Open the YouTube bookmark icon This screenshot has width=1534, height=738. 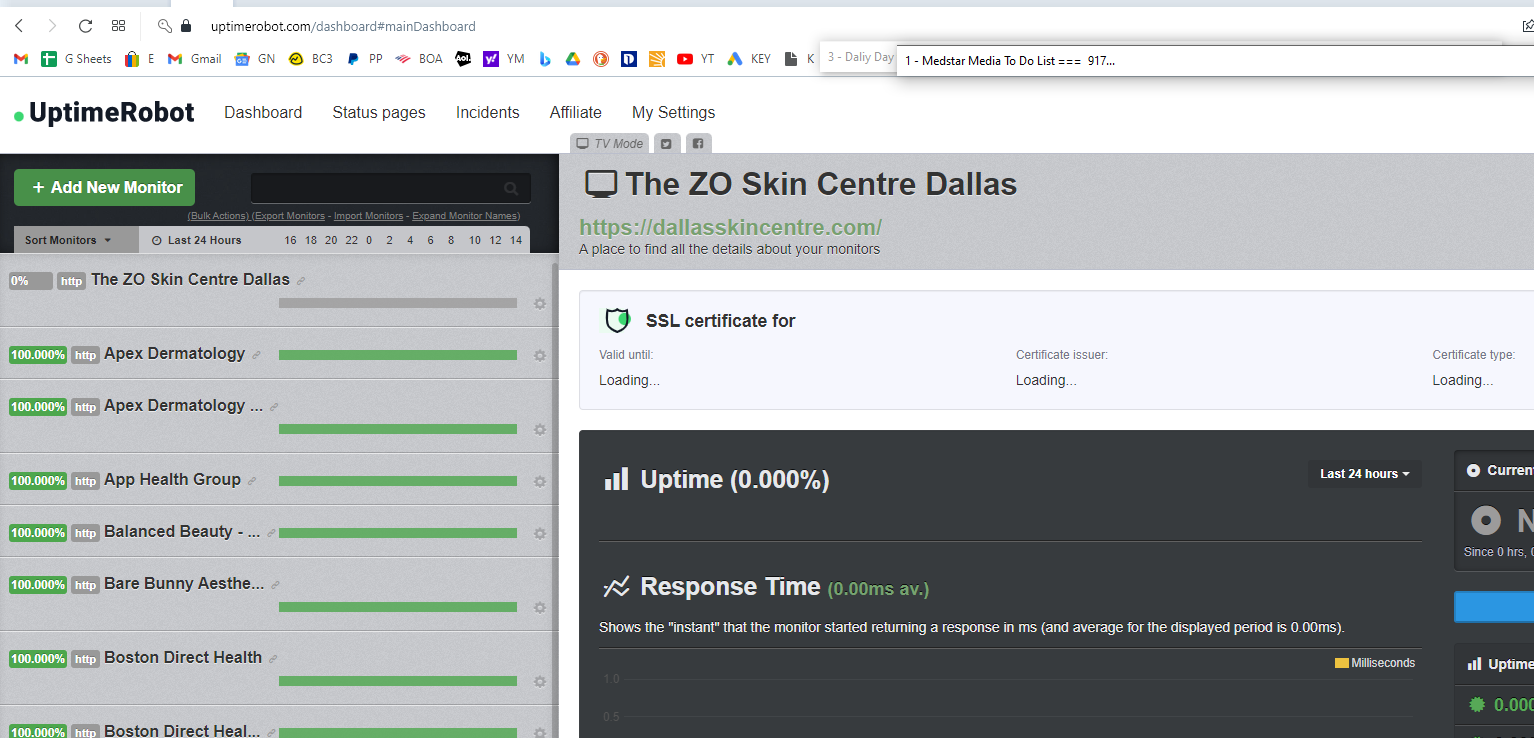[684, 59]
